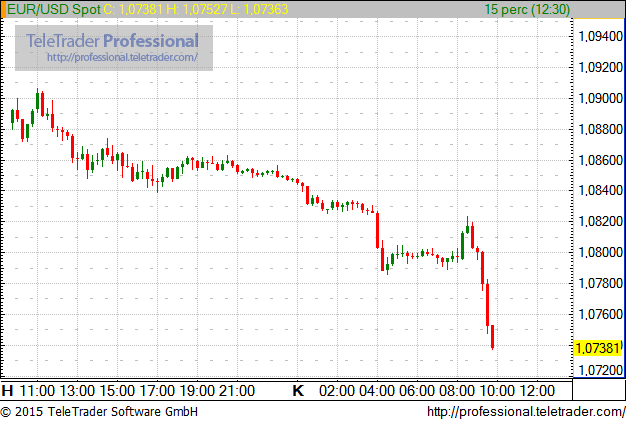626x421 pixels.
Task: Click the 2015 TeleTrader Software GmbH copyright text
Action: [99, 411]
